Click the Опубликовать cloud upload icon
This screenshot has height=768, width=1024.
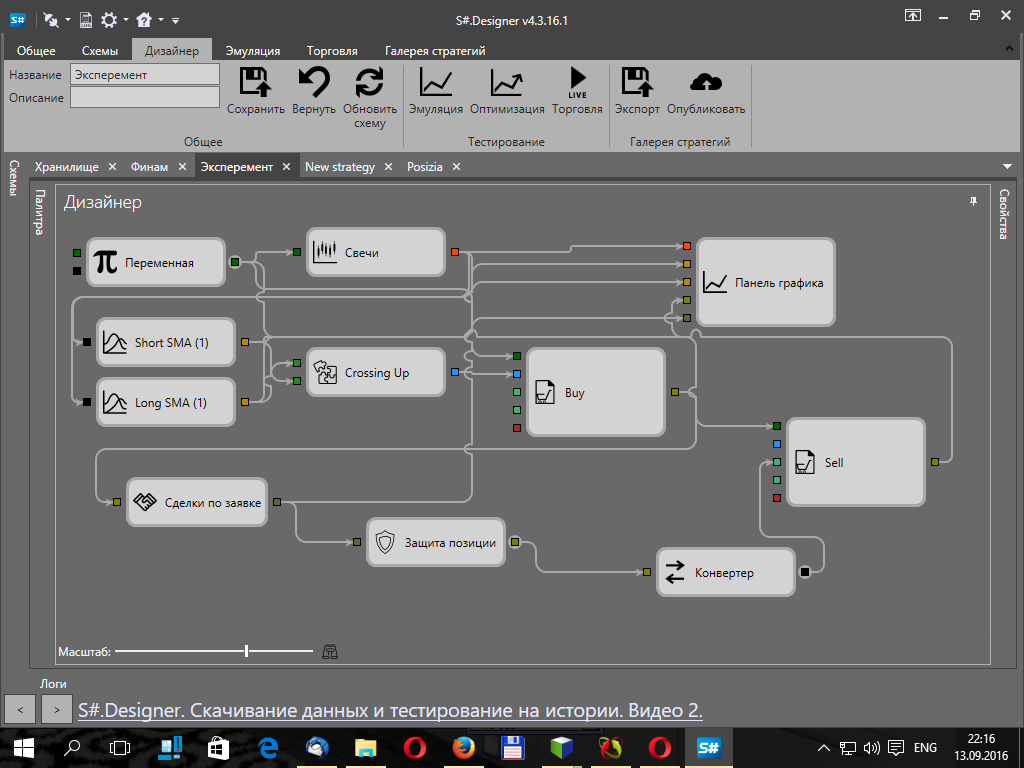coord(706,83)
